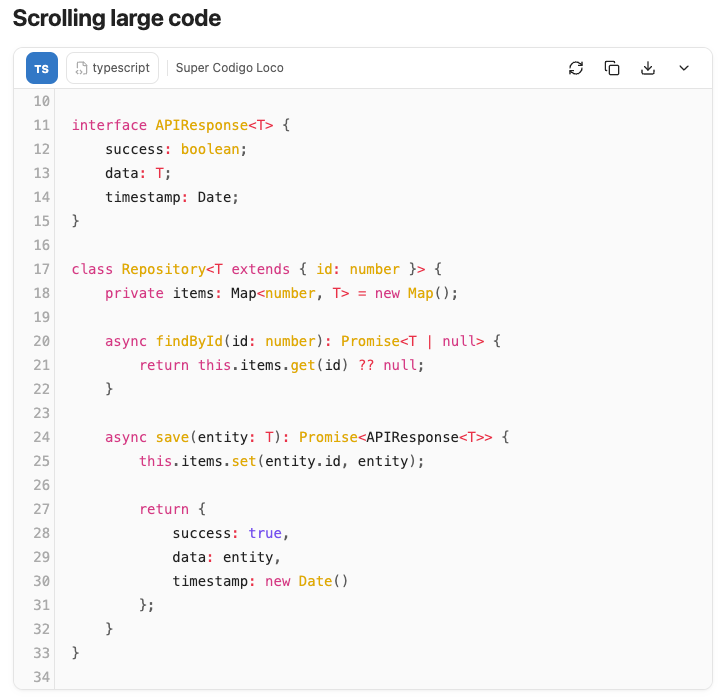The height and width of the screenshot is (699, 727).
Task: Click 'this.items.get(id)' on line 21
Action: pos(273,365)
